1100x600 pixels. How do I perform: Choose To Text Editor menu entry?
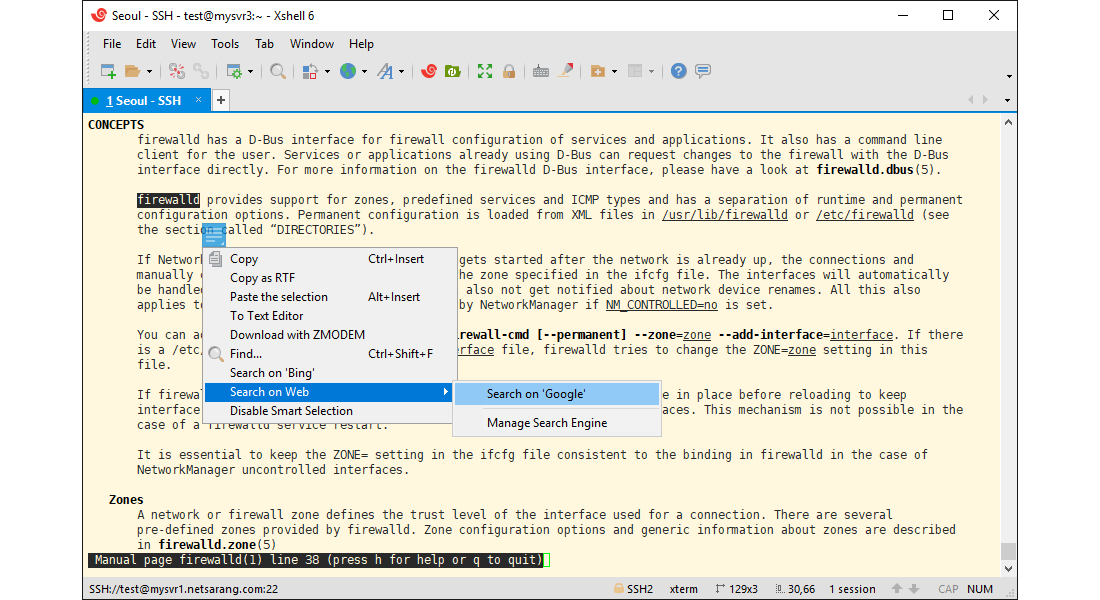(x=330, y=316)
